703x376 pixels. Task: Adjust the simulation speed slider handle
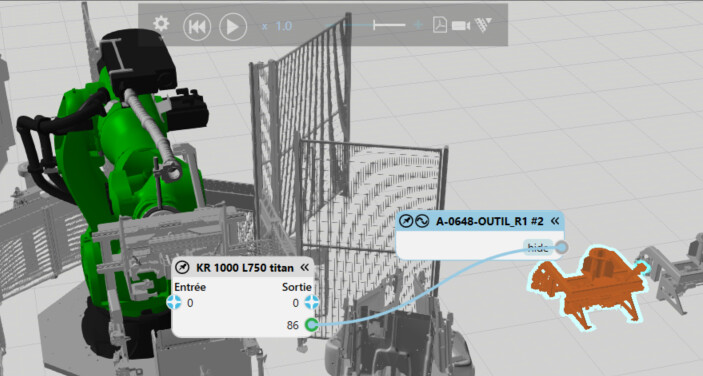[x=375, y=25]
